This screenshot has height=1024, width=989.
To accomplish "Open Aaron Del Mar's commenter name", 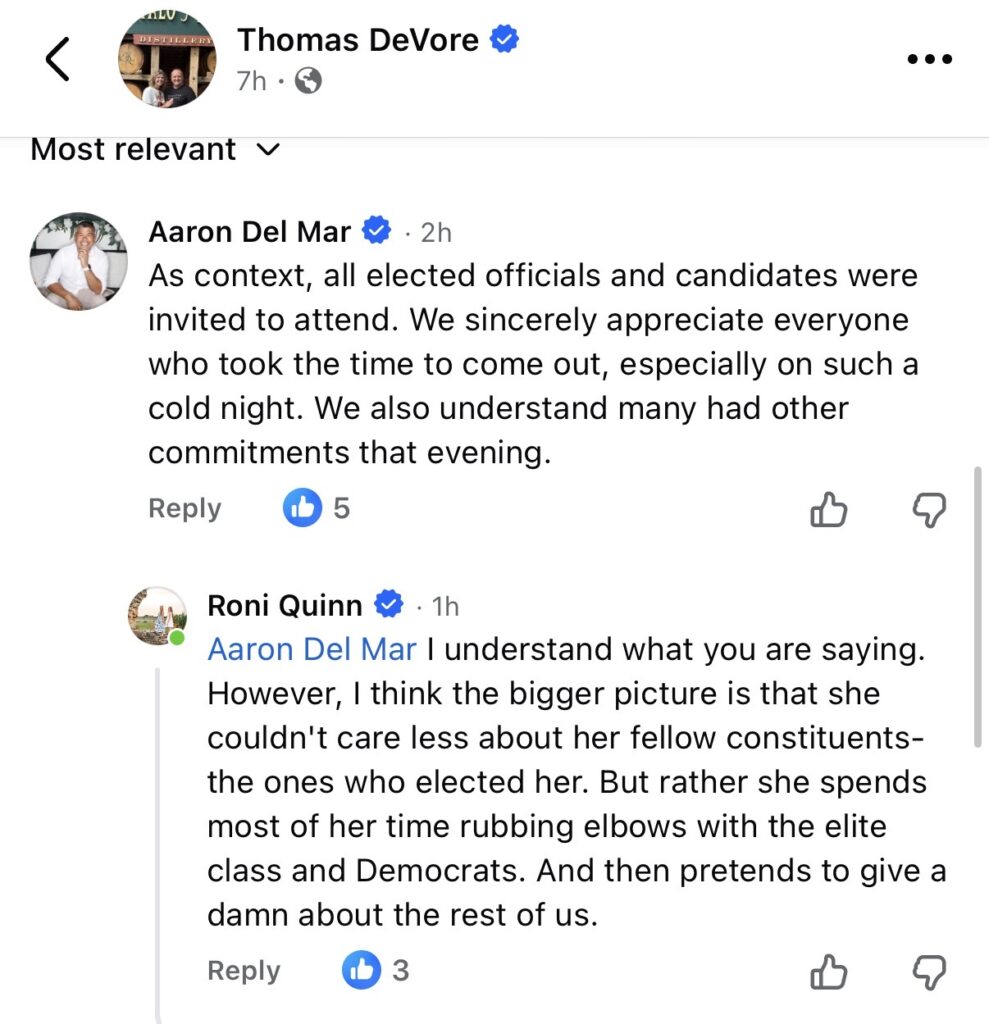I will 249,232.
